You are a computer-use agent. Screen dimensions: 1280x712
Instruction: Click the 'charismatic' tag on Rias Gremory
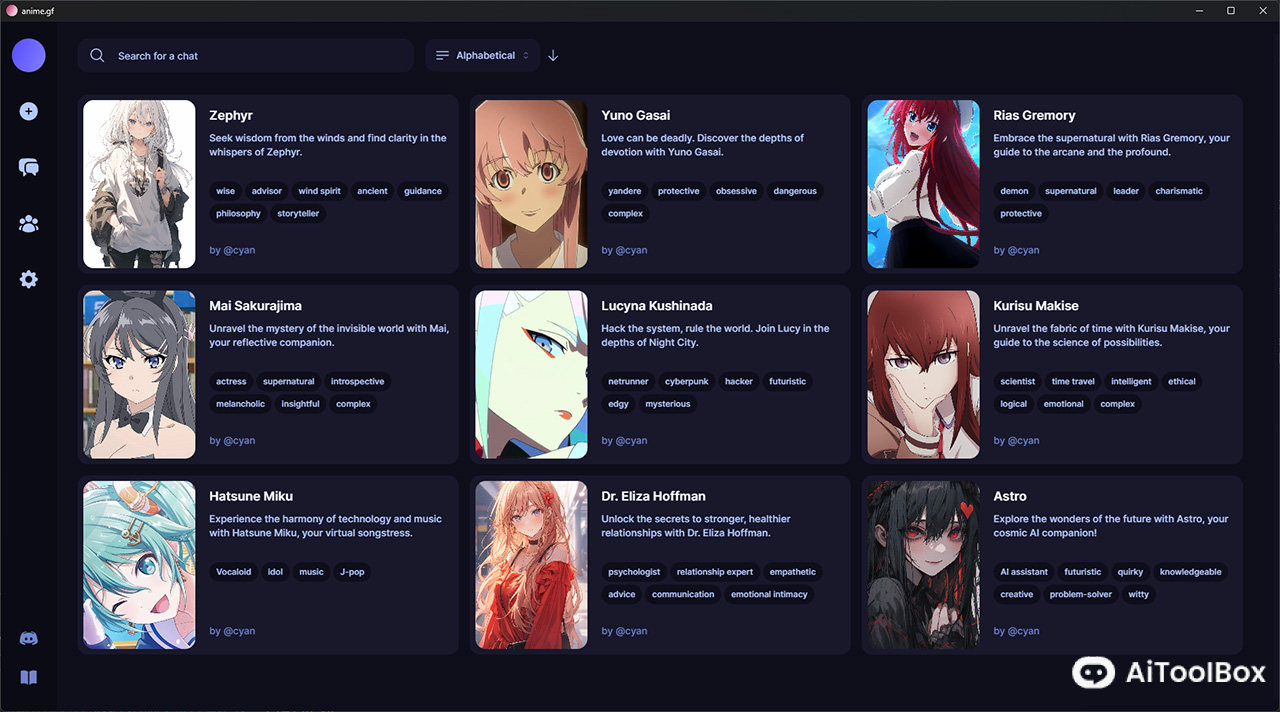[1179, 191]
